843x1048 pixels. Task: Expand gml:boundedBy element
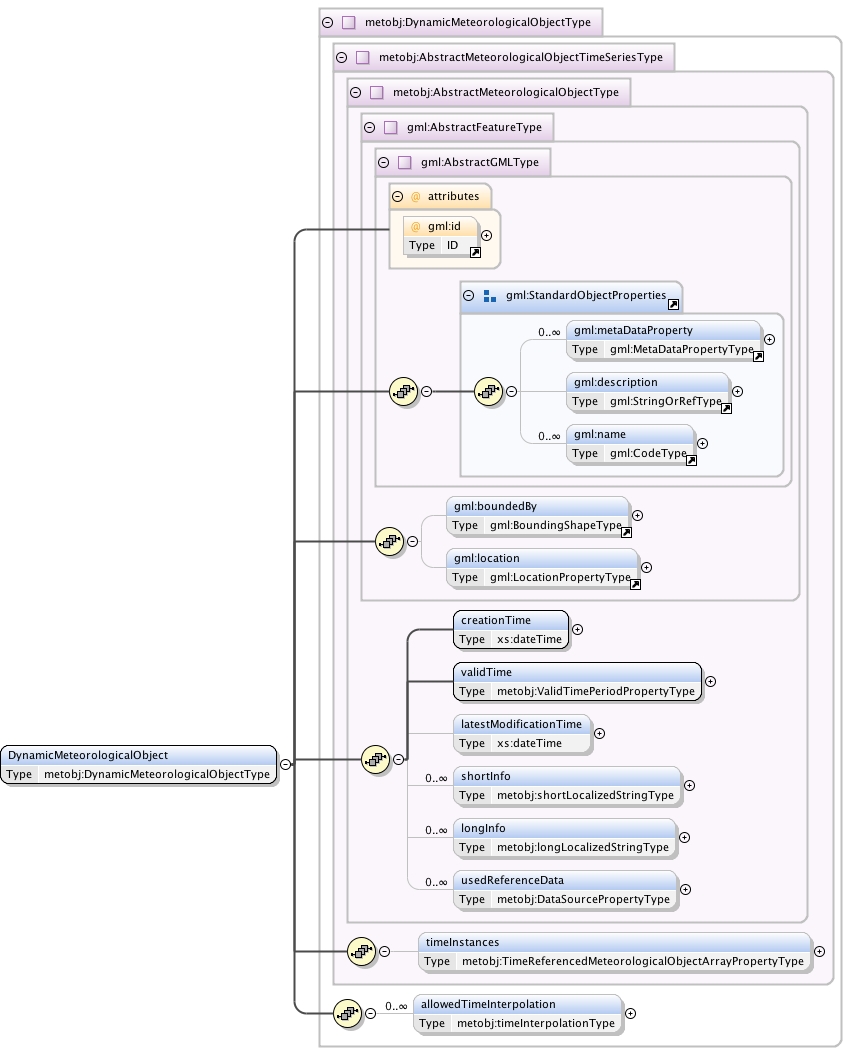click(x=638, y=515)
